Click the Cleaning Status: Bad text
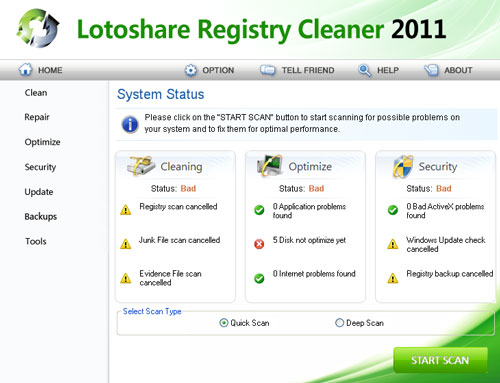The height and width of the screenshot is (383, 500). [173, 189]
